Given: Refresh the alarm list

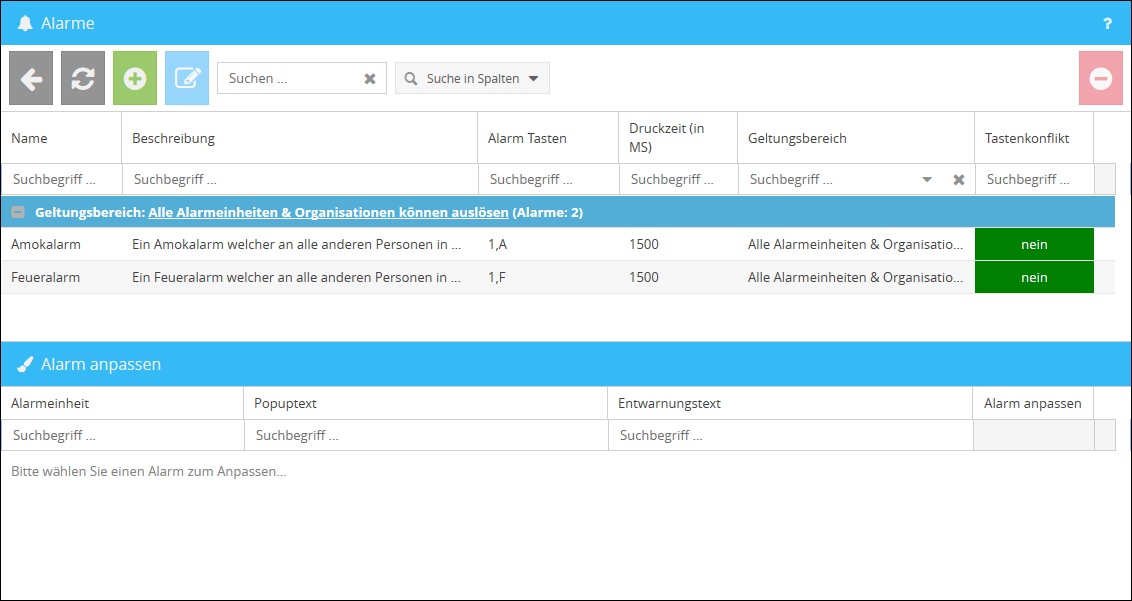Looking at the screenshot, I should 83,78.
